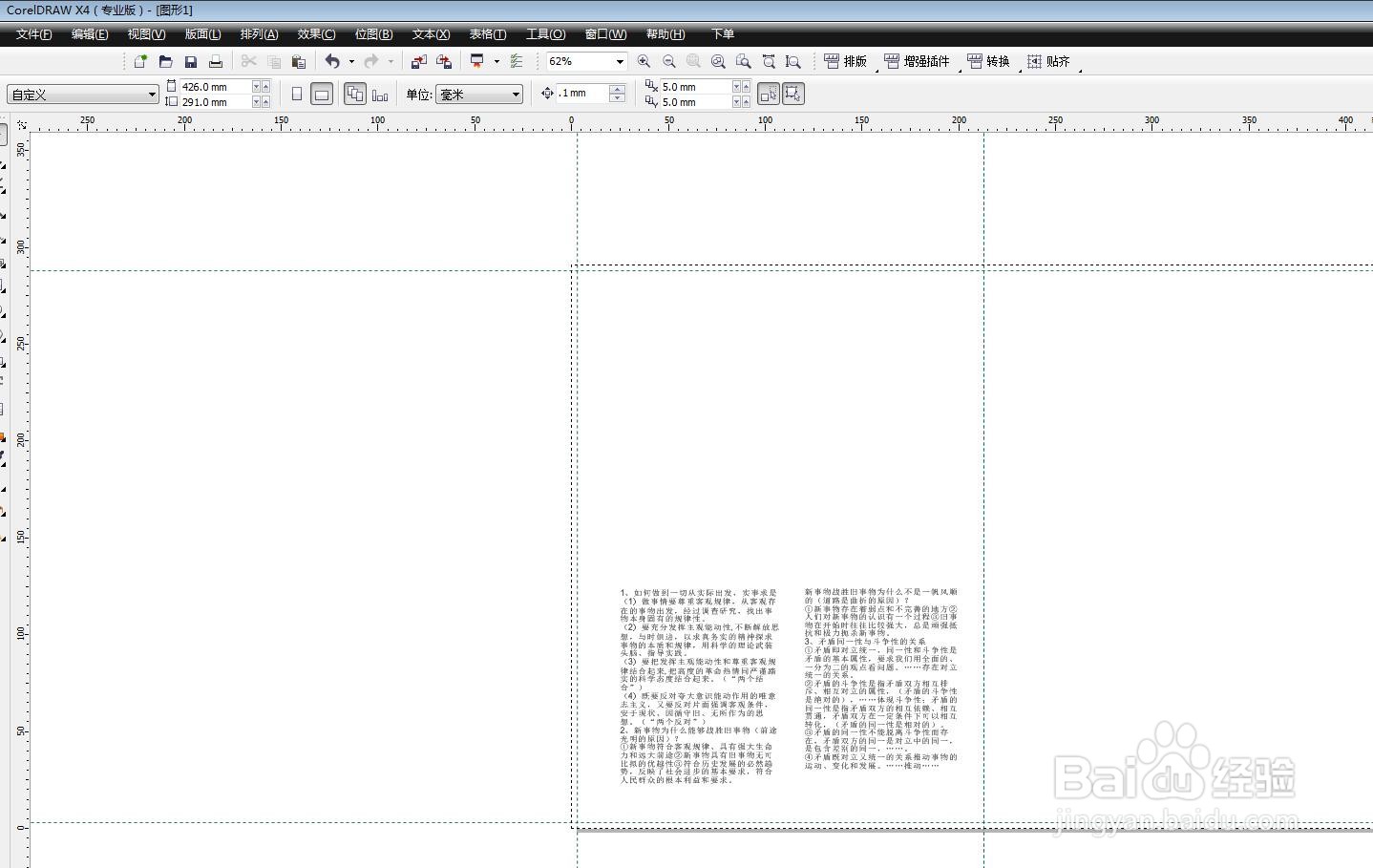Open the 下单 menu
This screenshot has width=1373, height=868.
point(722,33)
